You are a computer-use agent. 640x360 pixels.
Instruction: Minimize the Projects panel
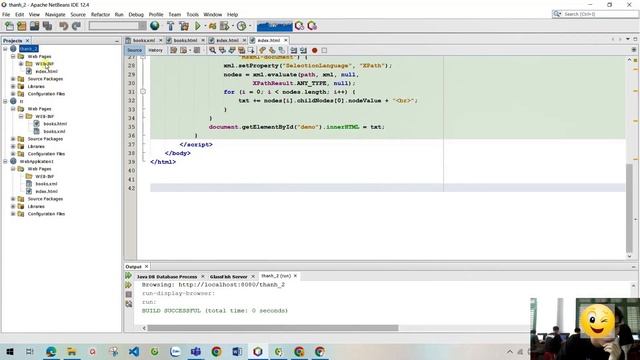click(x=117, y=41)
